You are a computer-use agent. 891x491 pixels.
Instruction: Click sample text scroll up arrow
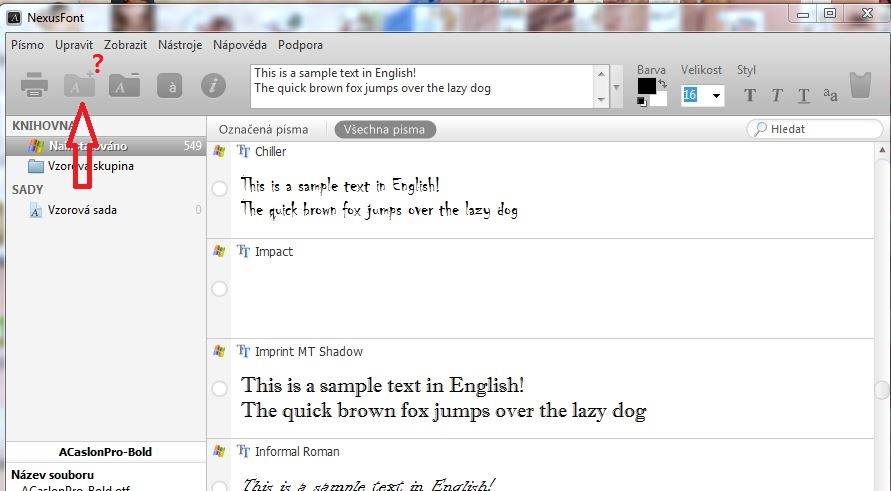pyautogui.click(x=601, y=73)
